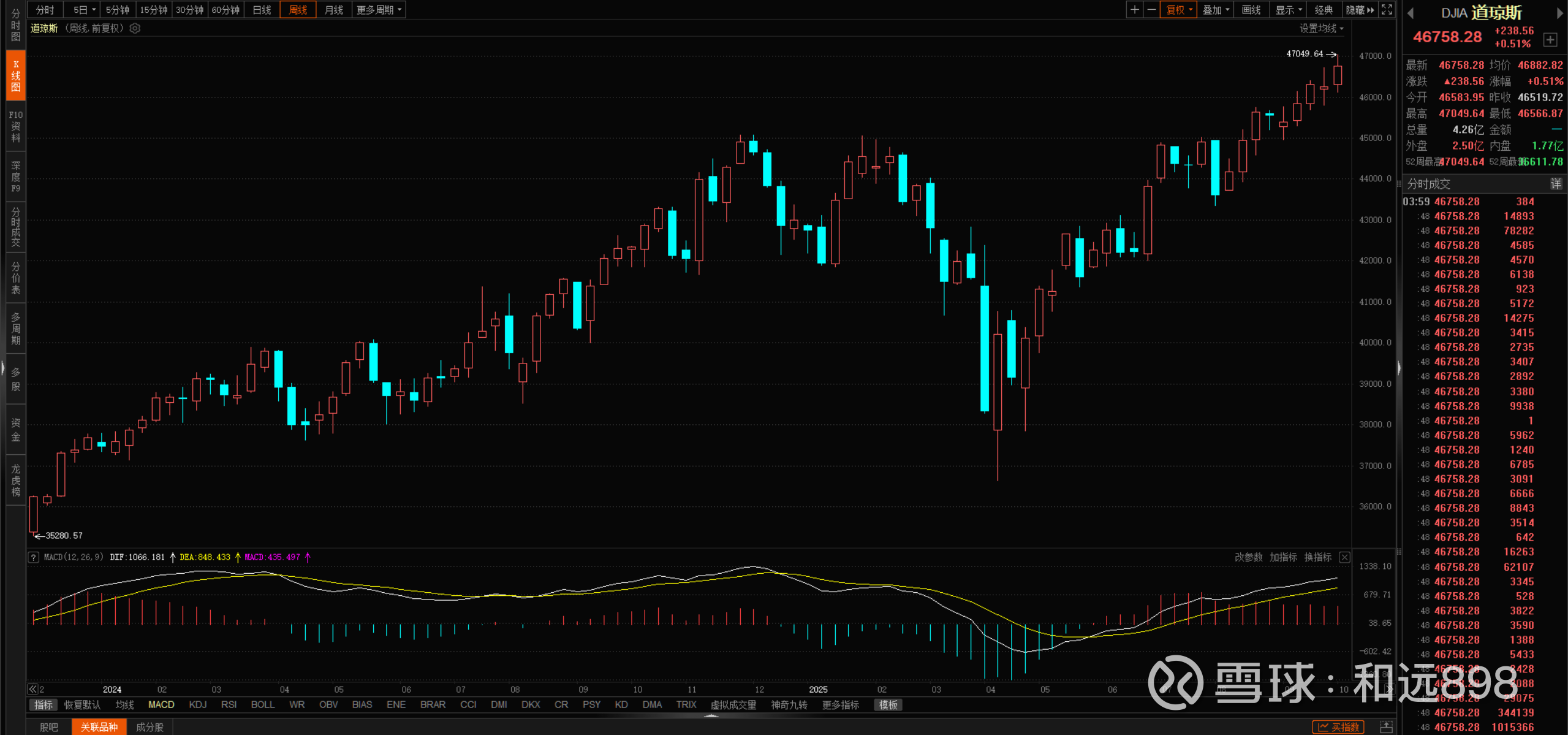Add DJIA to watchlist with plus box
The width and height of the screenshot is (1568, 735).
tap(1550, 40)
